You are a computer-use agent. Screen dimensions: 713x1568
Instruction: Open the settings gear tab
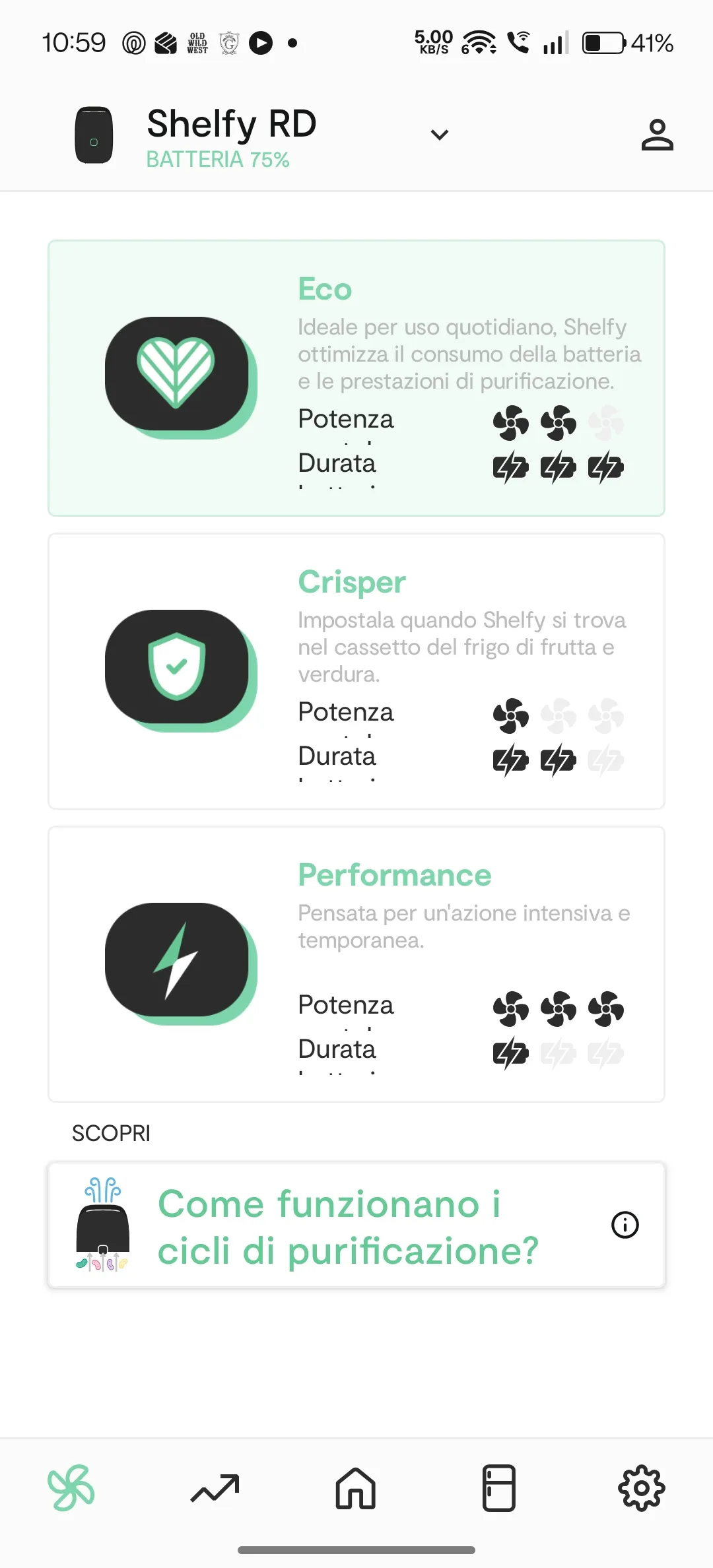tap(641, 1488)
